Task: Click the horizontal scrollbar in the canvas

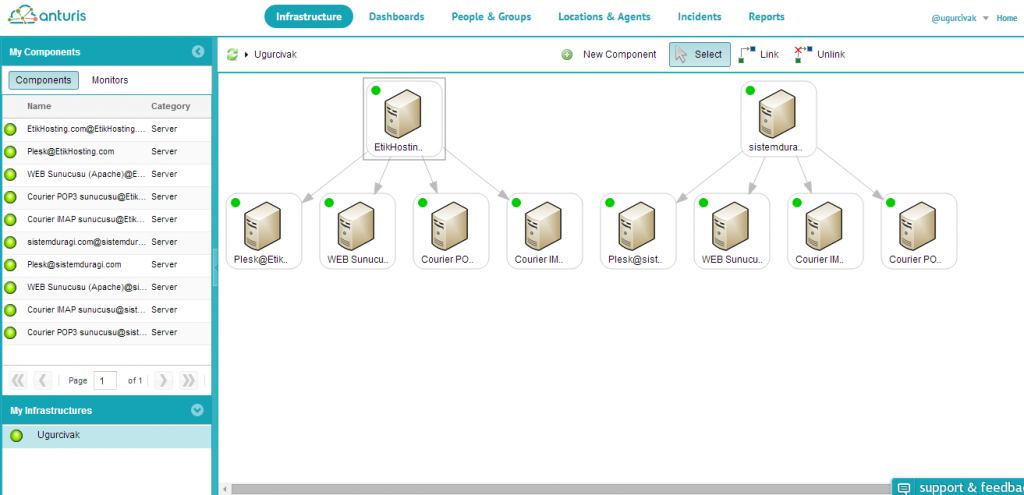Action: point(560,489)
